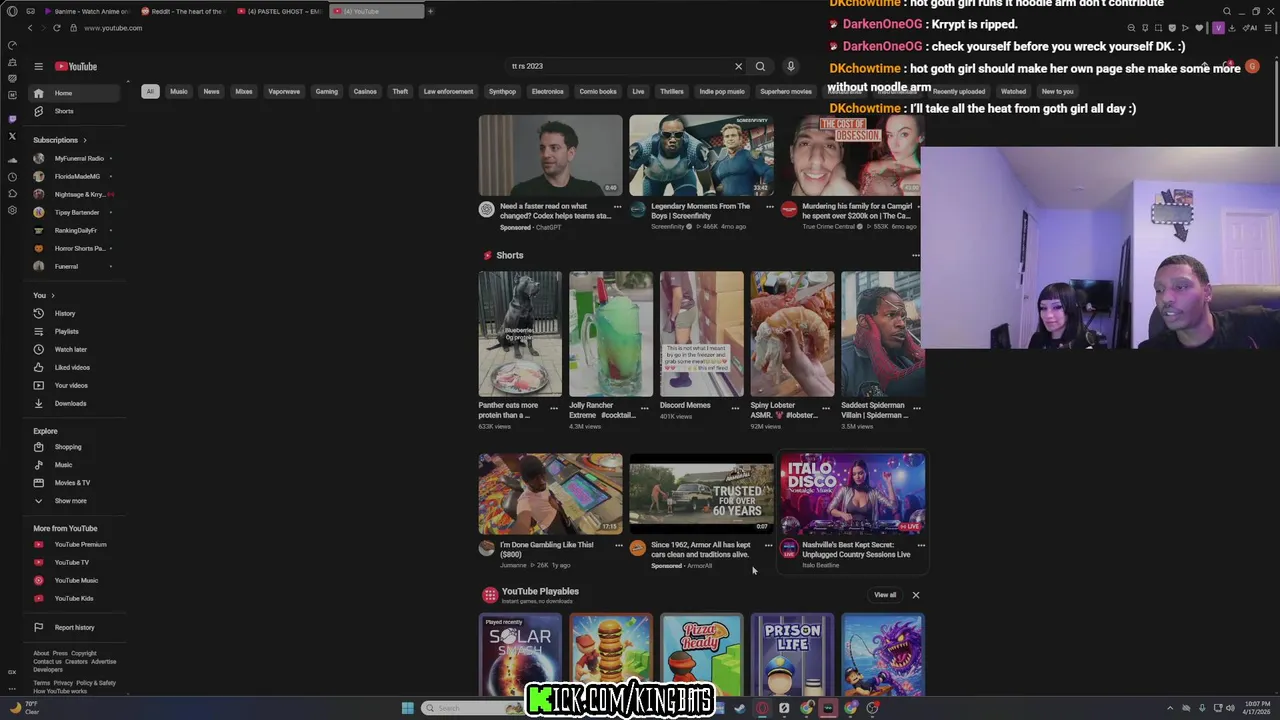Expand the You section arrow
The height and width of the screenshot is (720, 1280).
pos(53,295)
